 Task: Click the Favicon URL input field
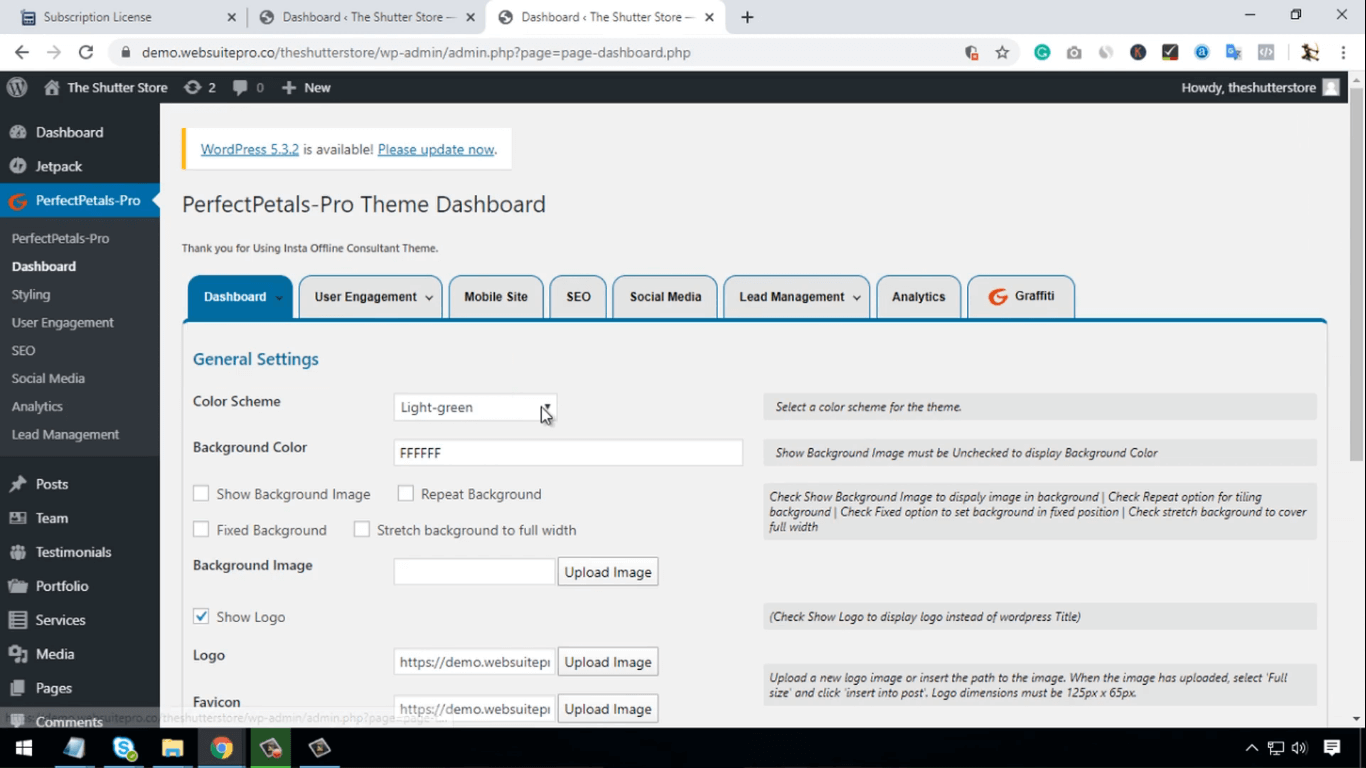474,709
